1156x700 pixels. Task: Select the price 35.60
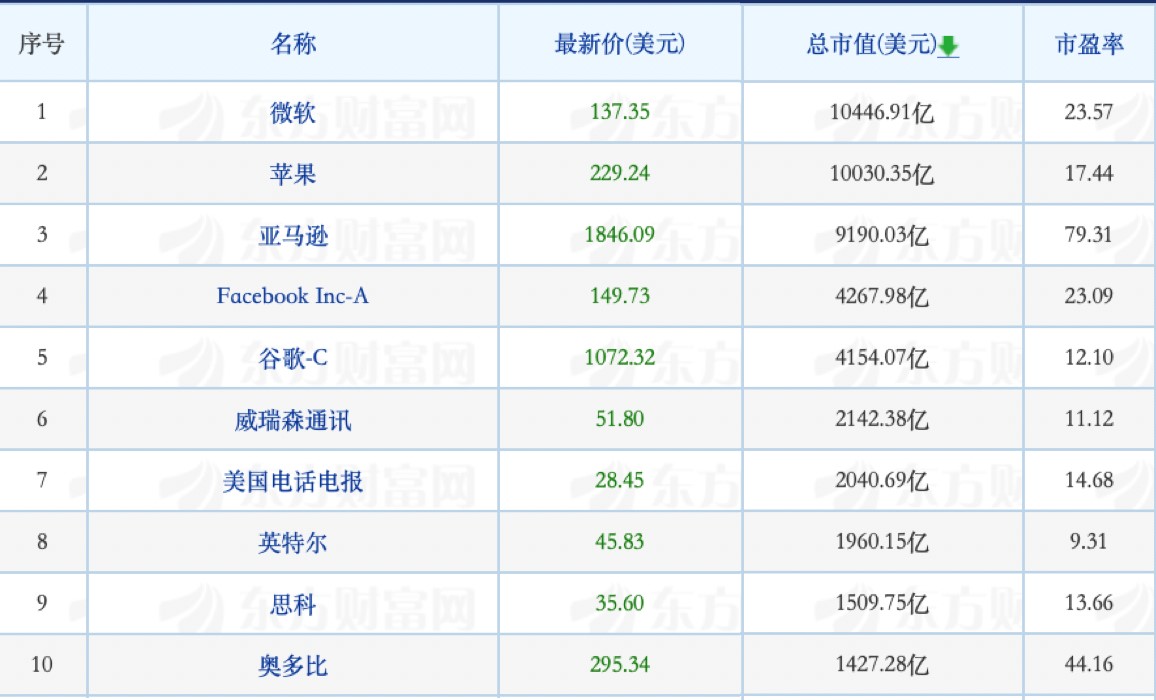[x=619, y=603]
